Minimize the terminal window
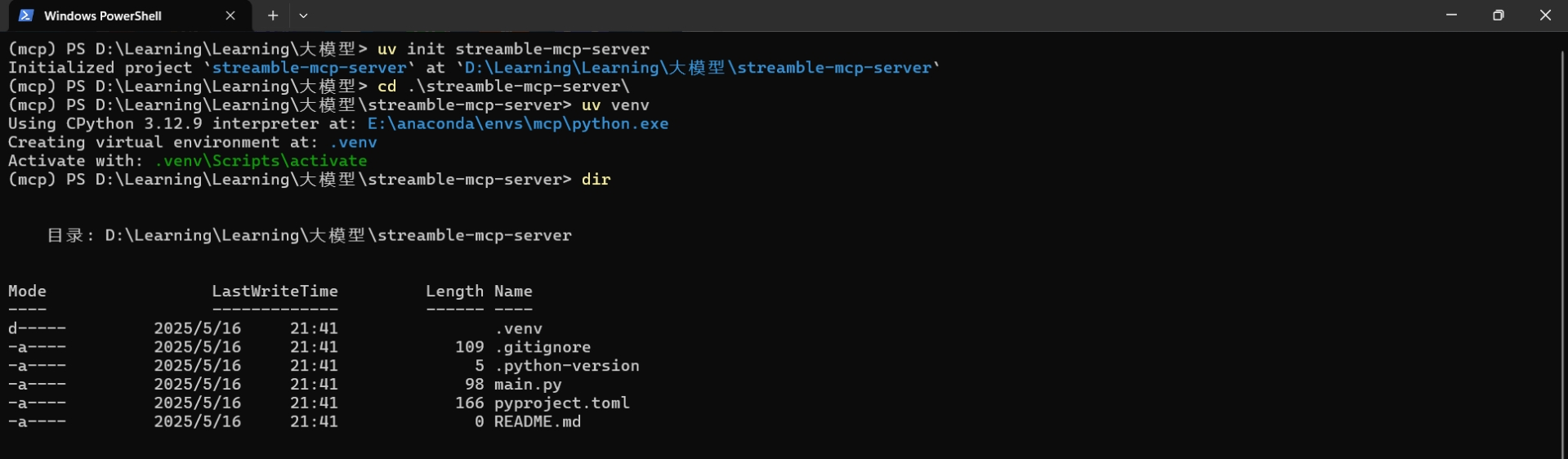 point(1451,16)
